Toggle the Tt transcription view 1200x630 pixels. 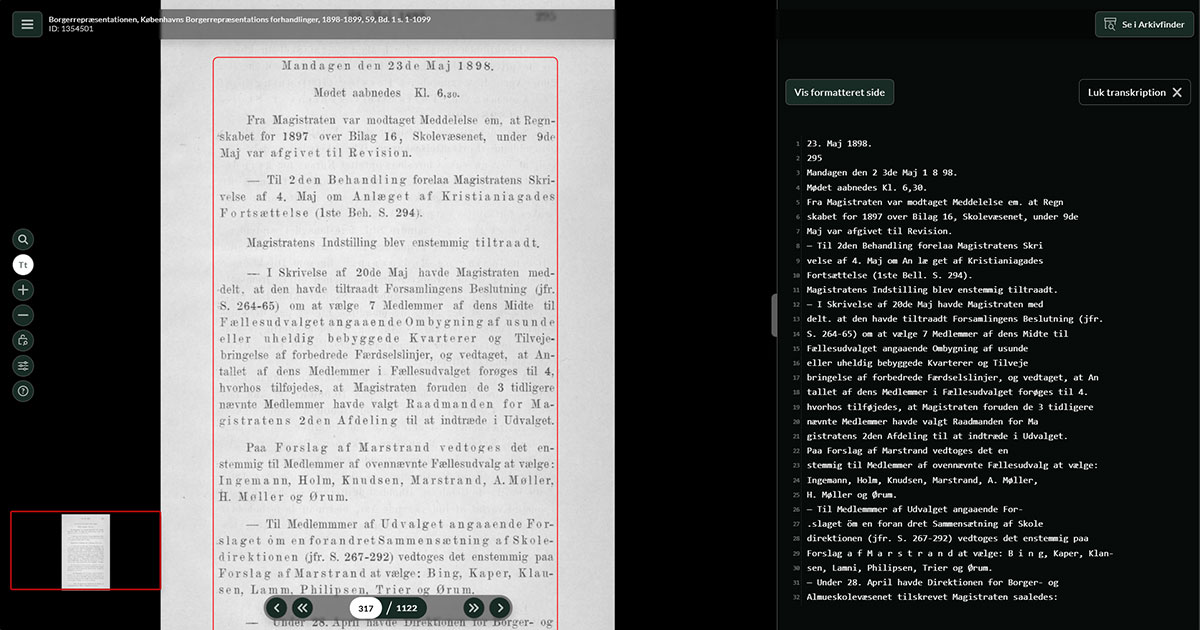pos(23,265)
